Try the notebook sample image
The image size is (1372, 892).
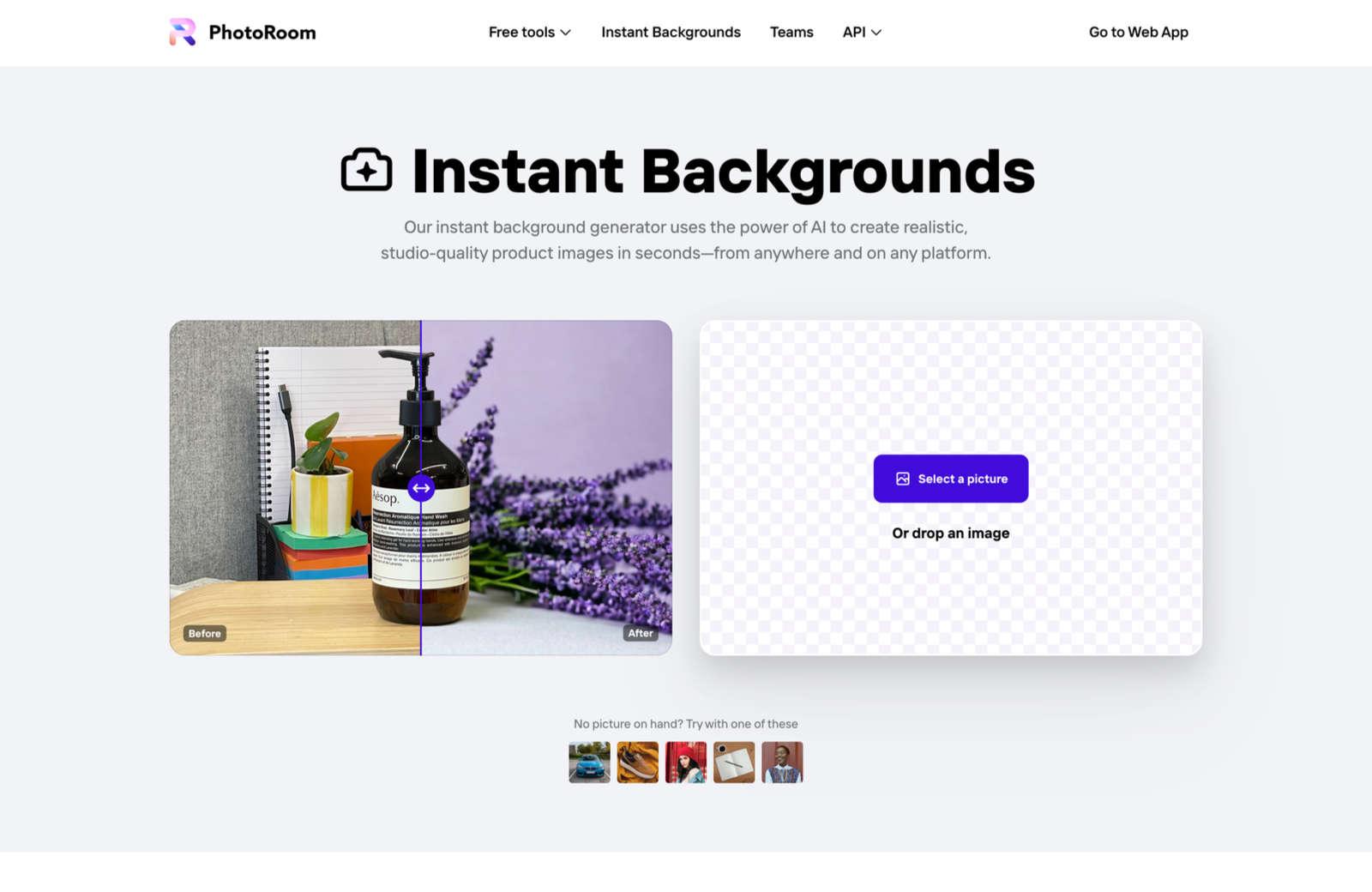coord(734,762)
